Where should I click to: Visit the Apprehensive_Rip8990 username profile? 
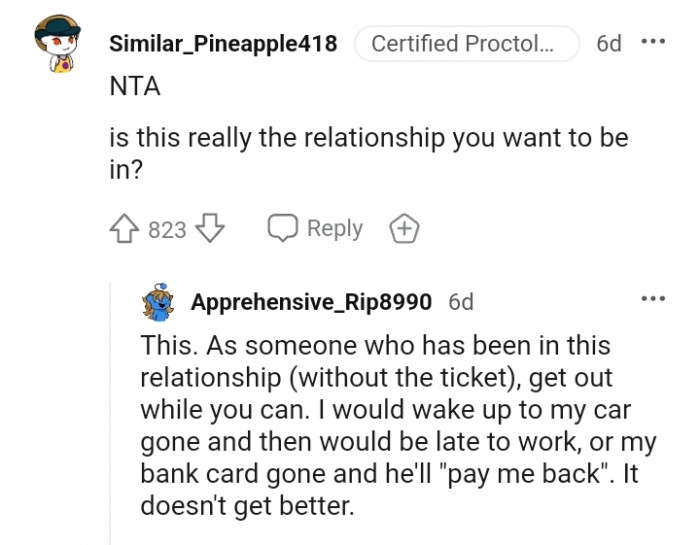(x=311, y=302)
